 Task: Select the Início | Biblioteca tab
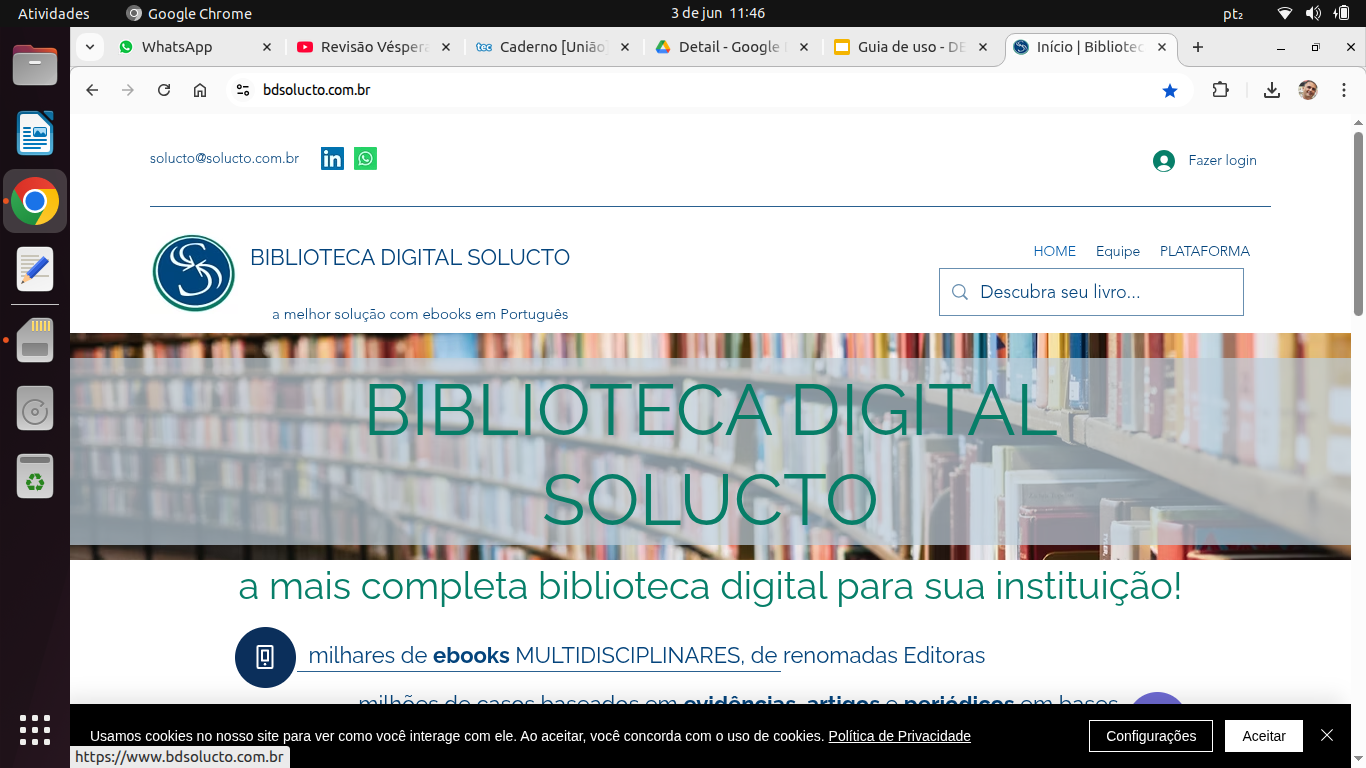coord(1090,47)
